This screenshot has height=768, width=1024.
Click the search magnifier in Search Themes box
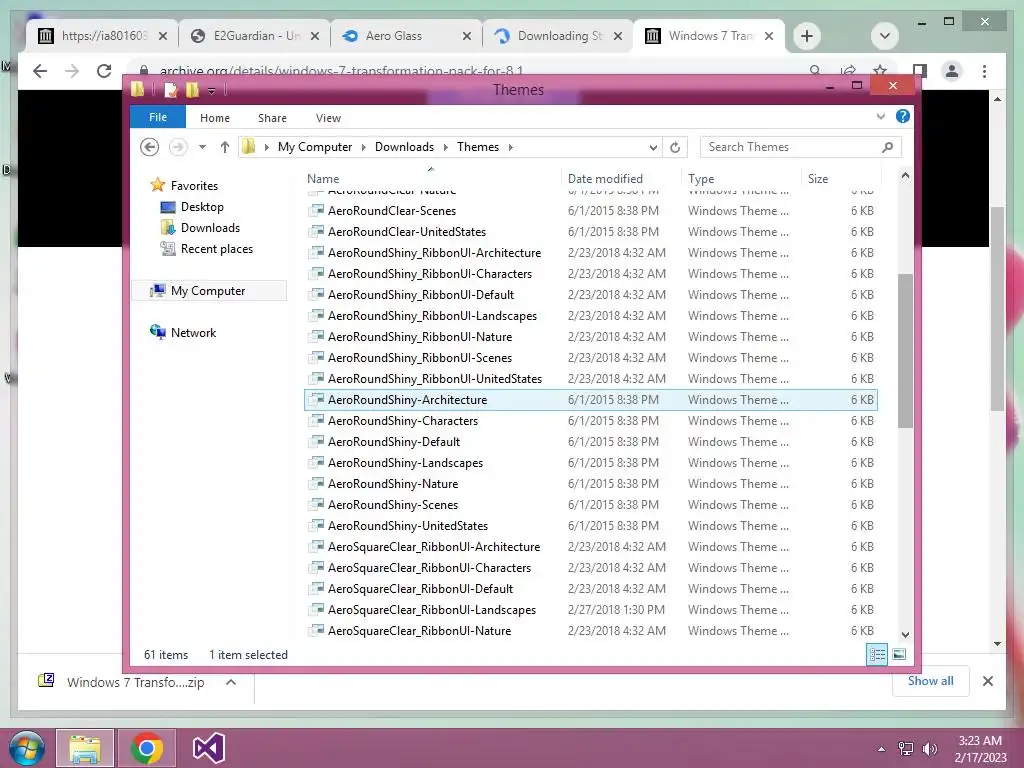coord(887,147)
